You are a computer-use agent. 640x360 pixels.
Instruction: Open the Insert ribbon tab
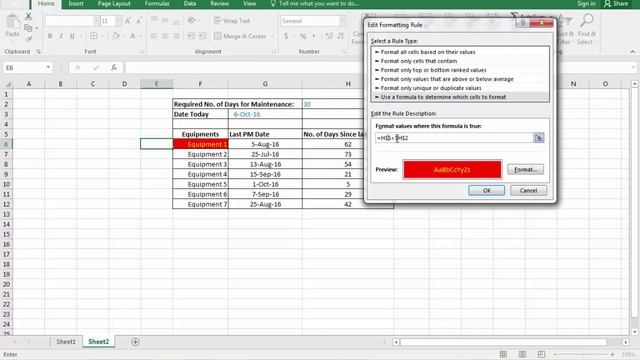[x=76, y=4]
